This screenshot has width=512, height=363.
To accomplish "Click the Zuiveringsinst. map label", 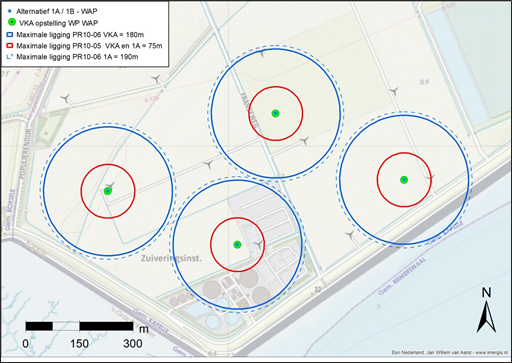I will coord(171,258).
